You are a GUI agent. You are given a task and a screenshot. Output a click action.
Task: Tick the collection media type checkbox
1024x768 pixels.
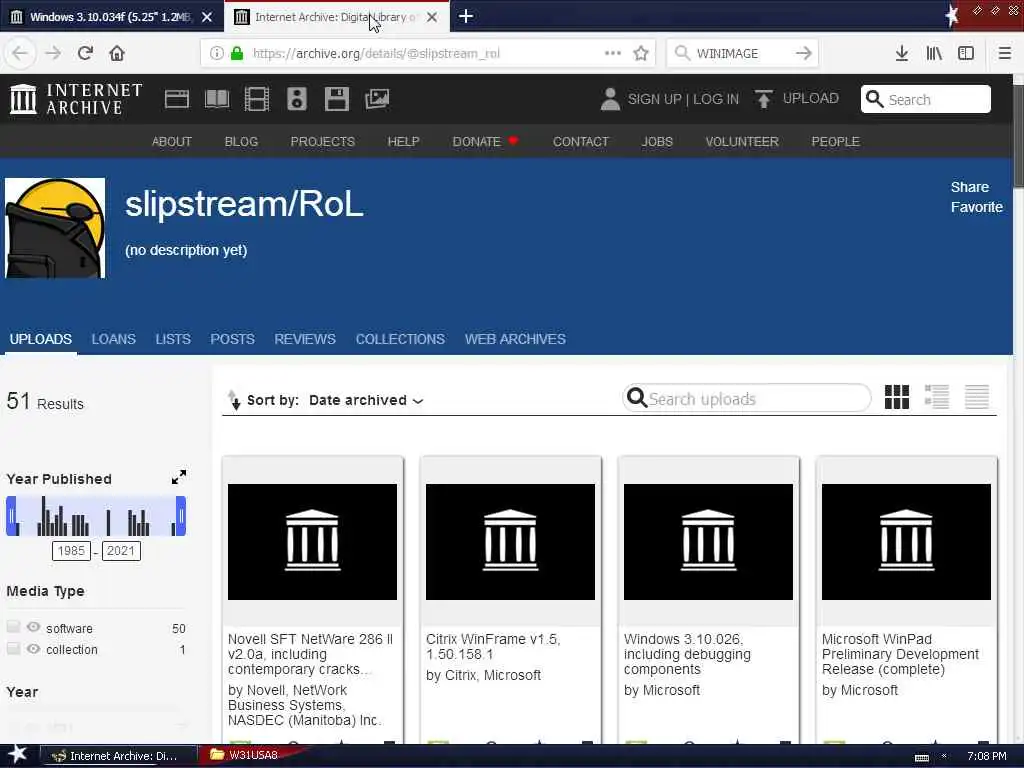point(13,648)
